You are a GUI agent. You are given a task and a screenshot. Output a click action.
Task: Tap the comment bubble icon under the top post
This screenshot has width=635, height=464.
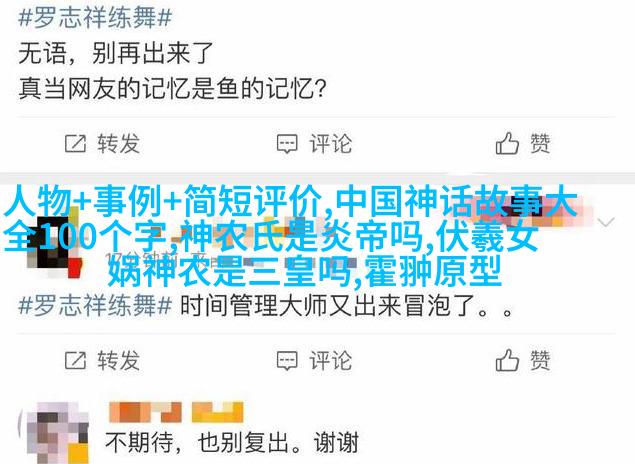pos(287,144)
